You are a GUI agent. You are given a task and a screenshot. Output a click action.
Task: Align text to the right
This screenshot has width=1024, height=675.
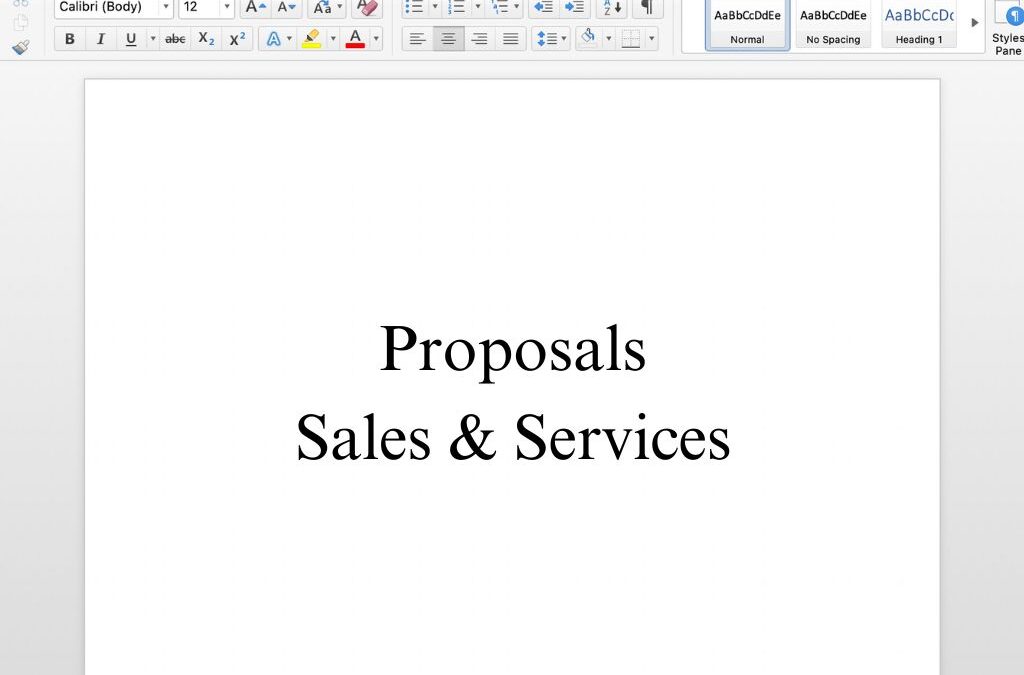pyautogui.click(x=479, y=39)
